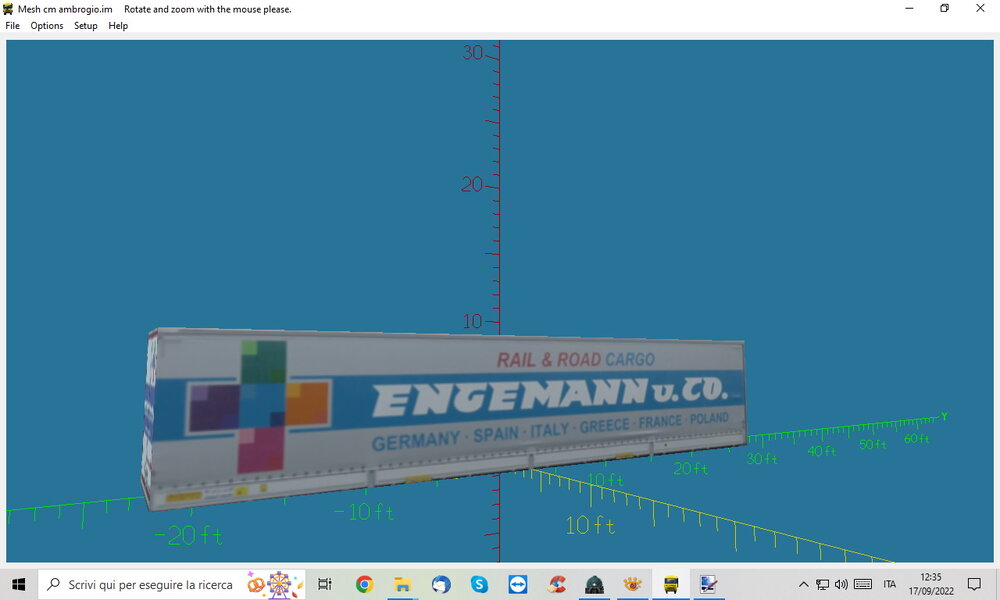Open the touch keyboard tray icon
Image resolution: width=1000 pixels, height=600 pixels.
point(863,584)
